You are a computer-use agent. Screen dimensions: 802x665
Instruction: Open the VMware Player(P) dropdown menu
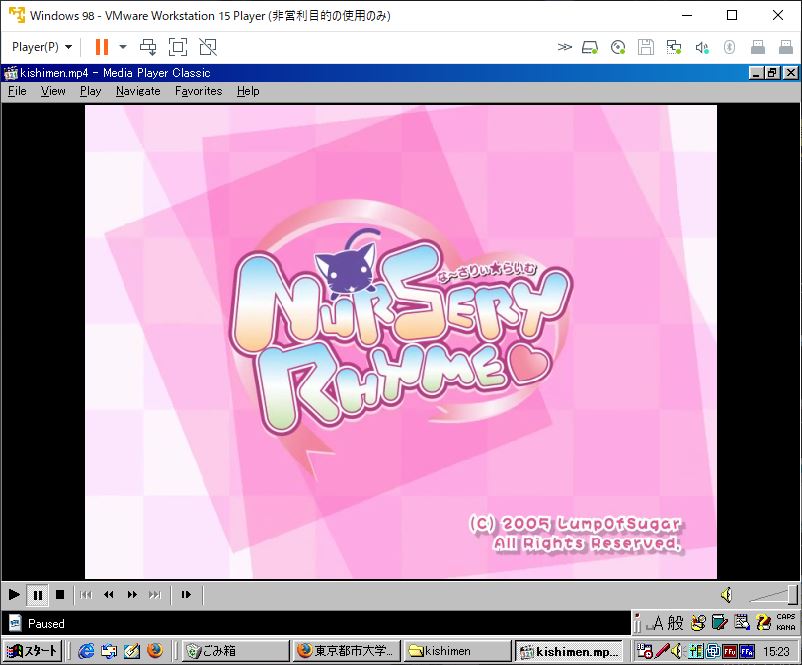tap(41, 47)
